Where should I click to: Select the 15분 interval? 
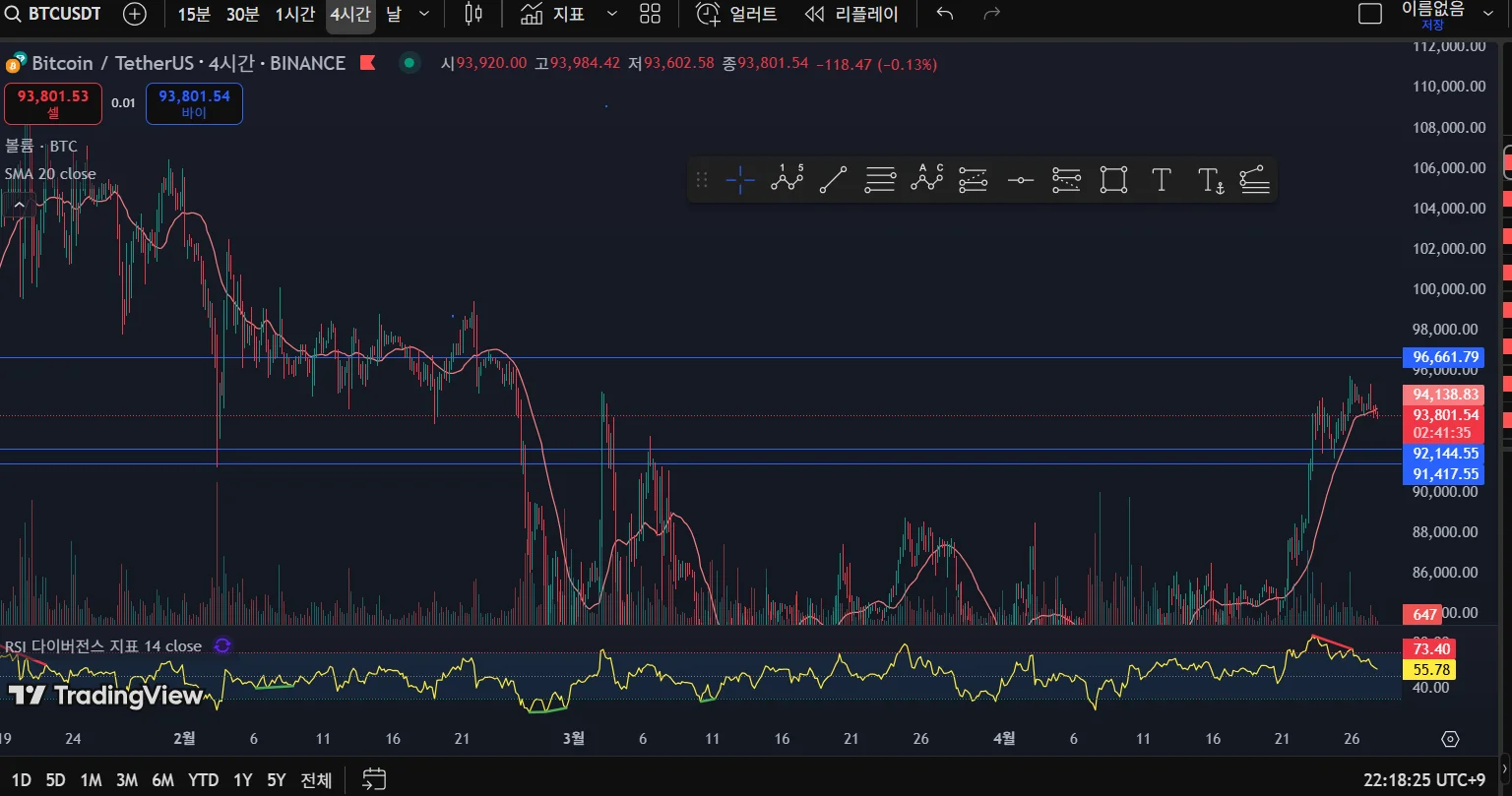click(194, 14)
